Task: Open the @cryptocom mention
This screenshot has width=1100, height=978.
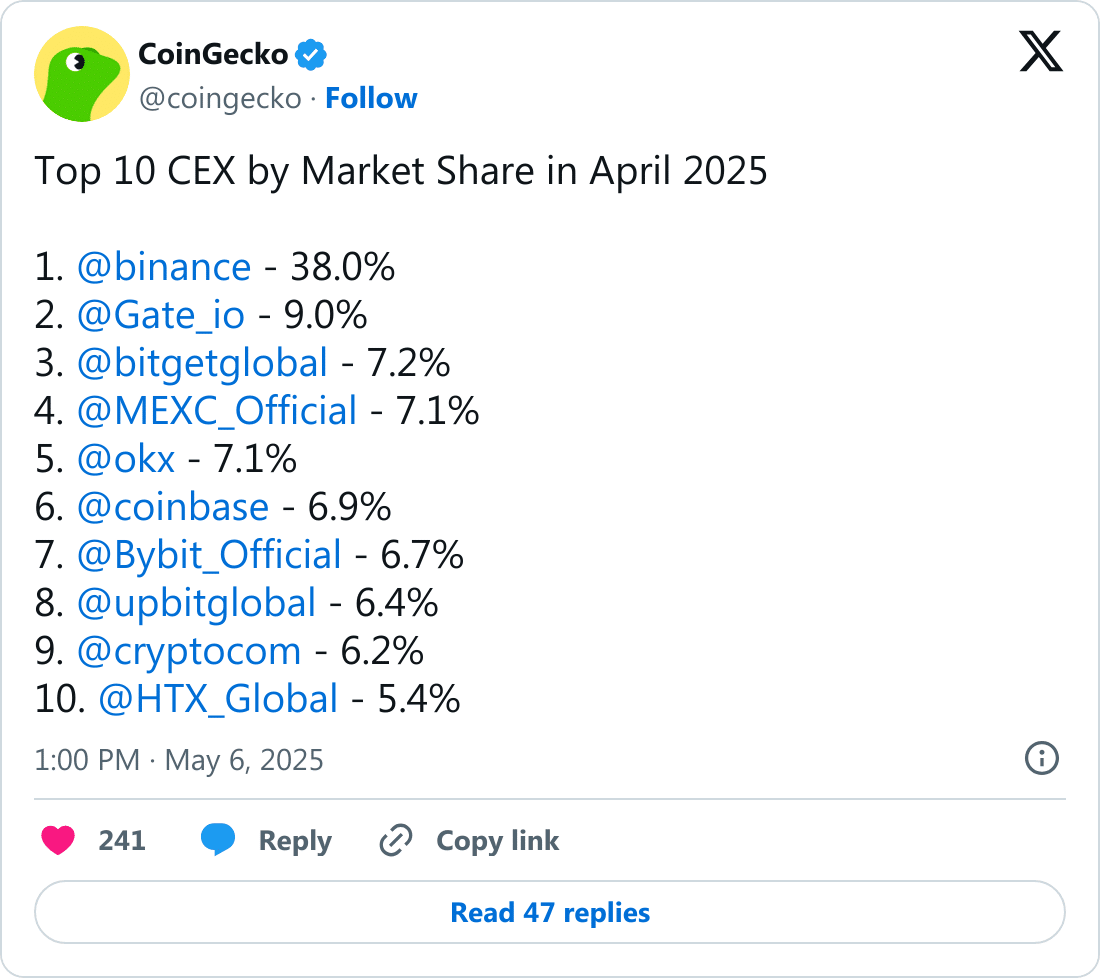Action: (189, 652)
